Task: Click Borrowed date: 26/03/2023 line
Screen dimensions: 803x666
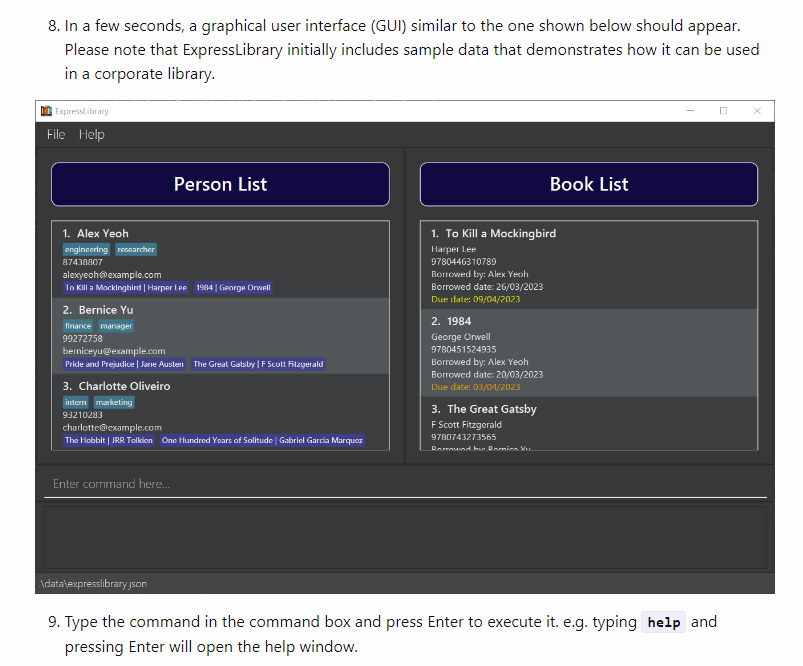Action: coord(487,287)
